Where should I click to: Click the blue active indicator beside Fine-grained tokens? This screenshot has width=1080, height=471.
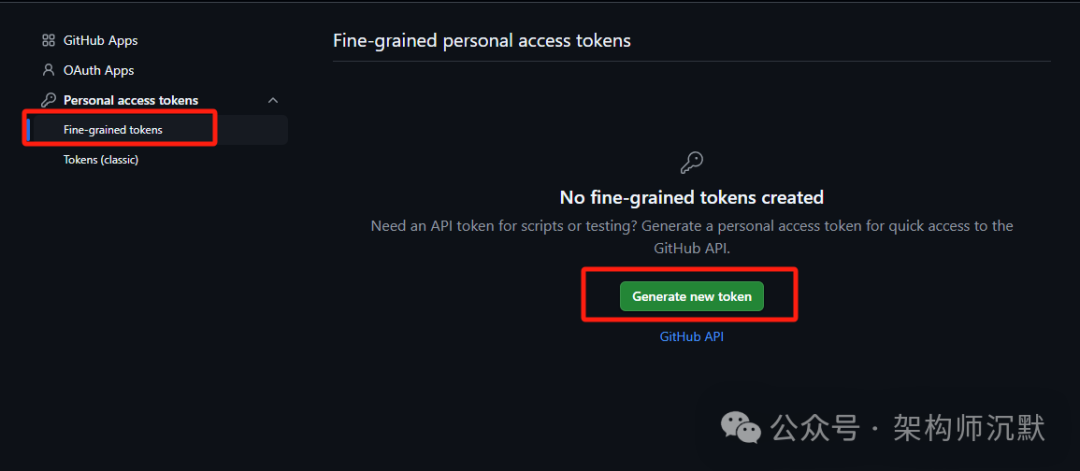pos(30,130)
